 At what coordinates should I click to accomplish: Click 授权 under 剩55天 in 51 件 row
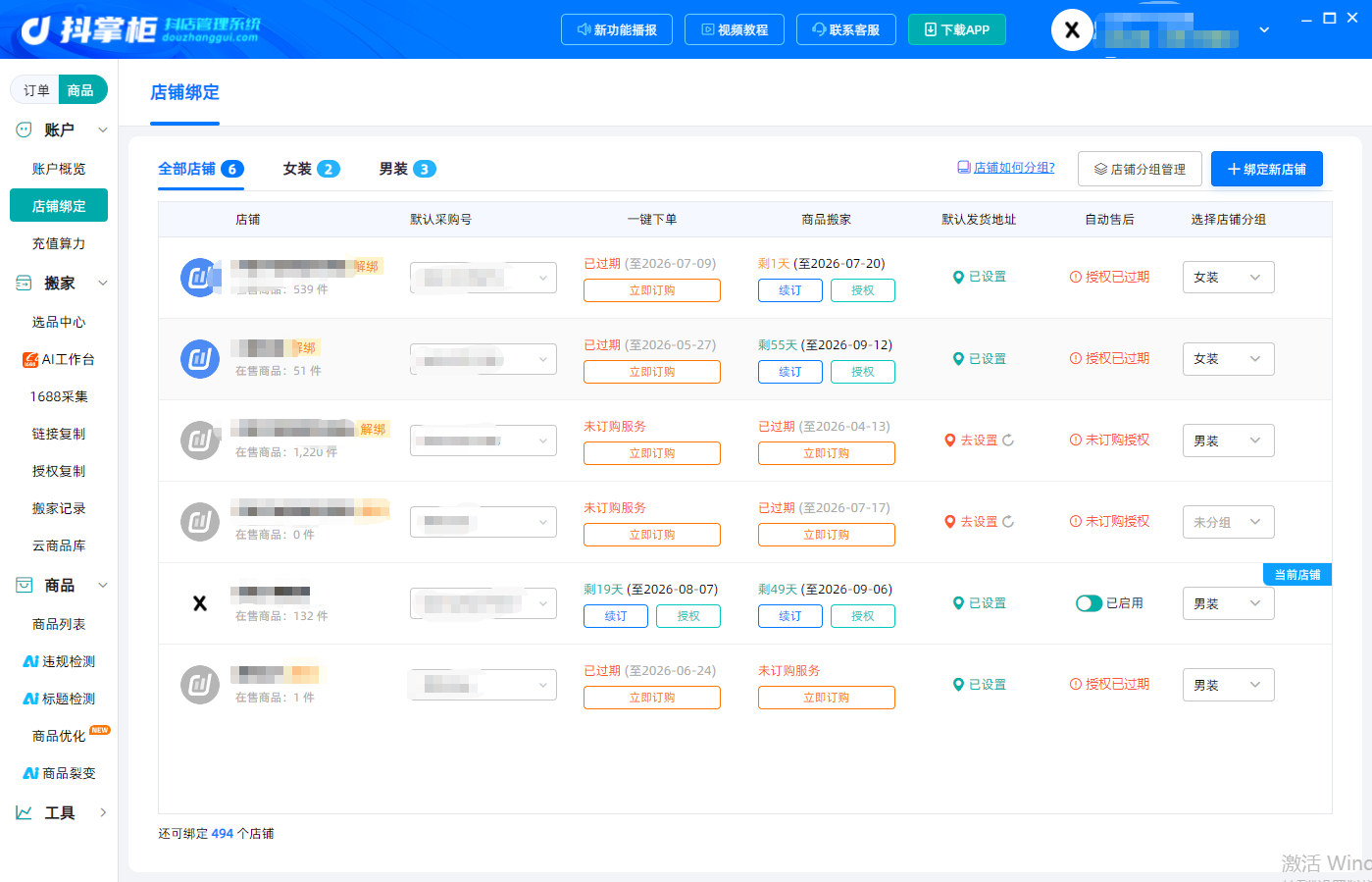[863, 372]
